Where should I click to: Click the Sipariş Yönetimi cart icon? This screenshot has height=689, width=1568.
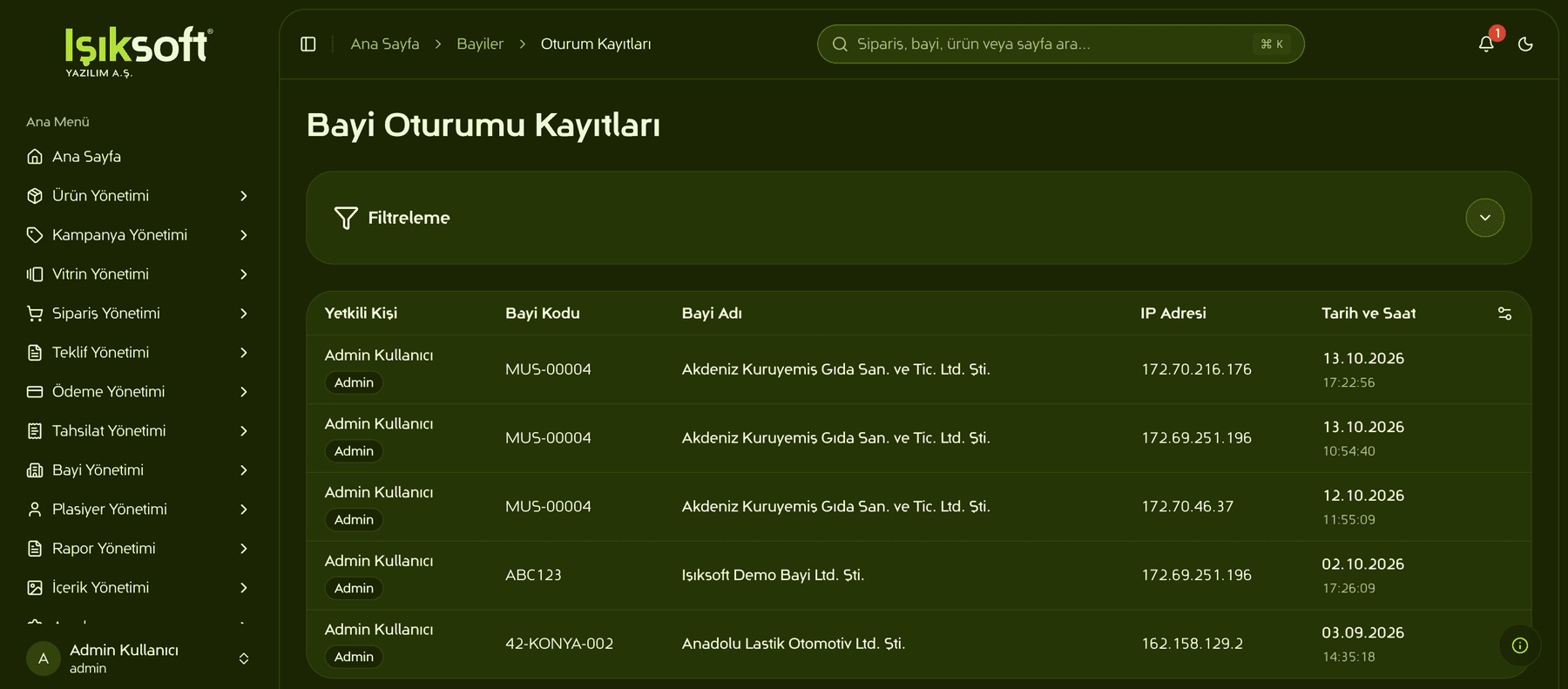point(35,314)
